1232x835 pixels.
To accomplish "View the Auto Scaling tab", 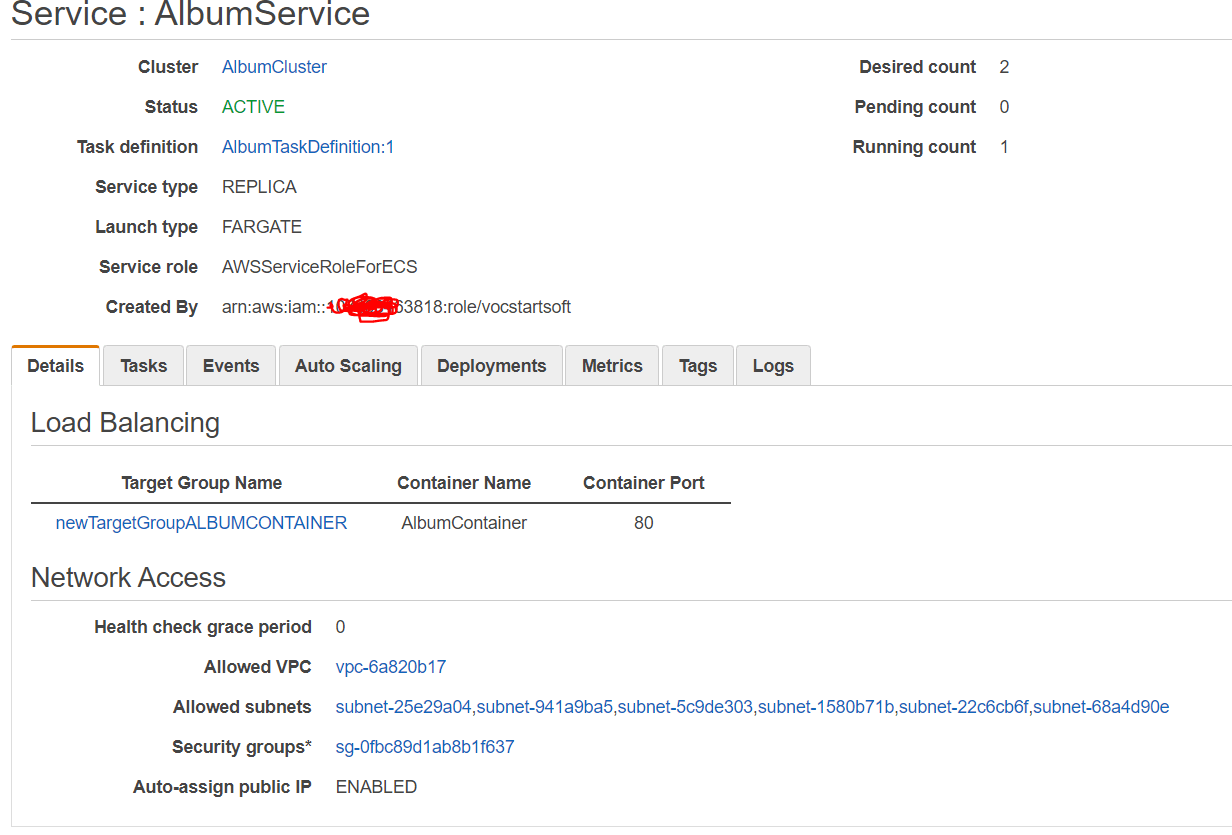I will (x=348, y=365).
